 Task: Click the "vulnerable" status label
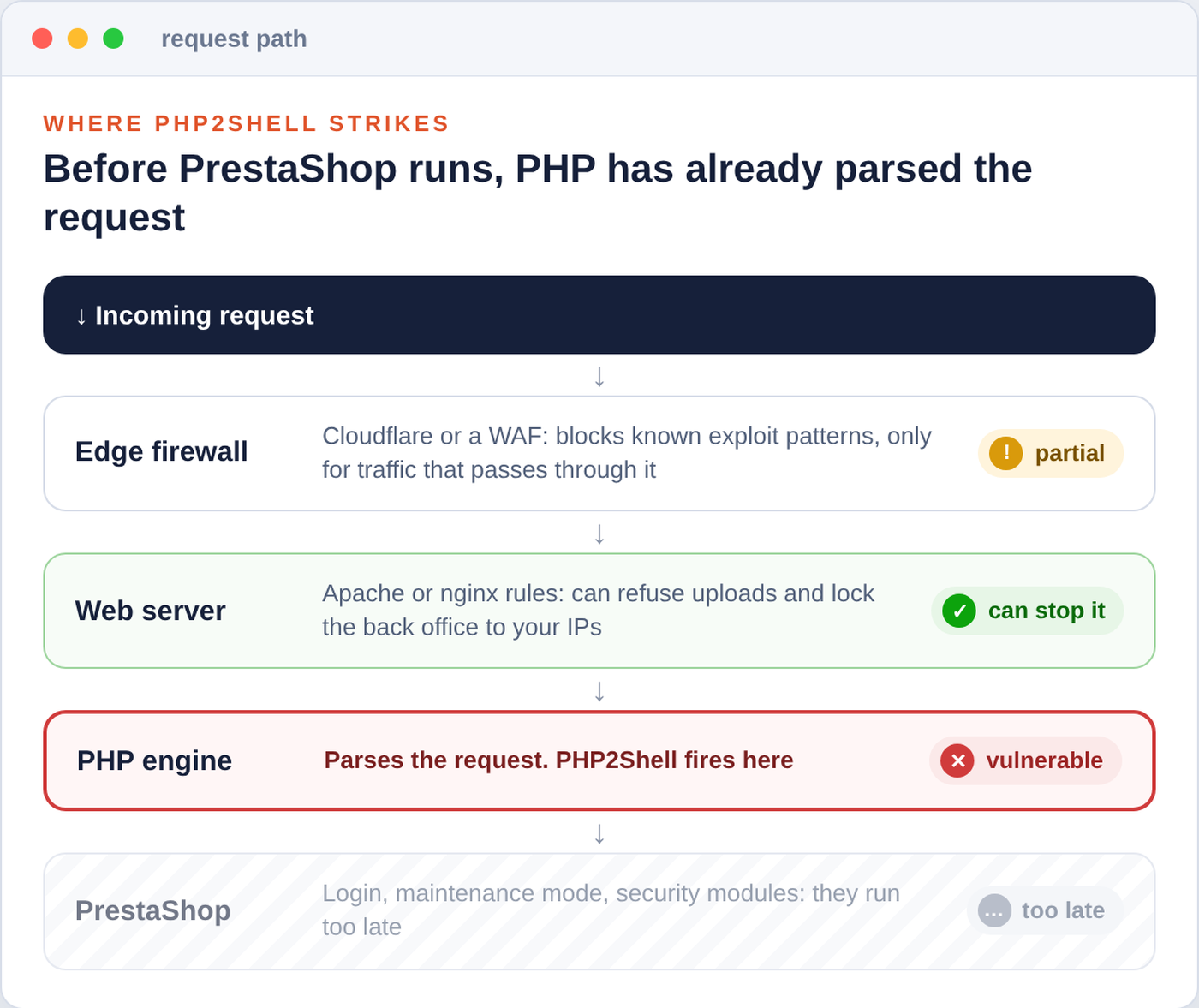coord(1045,760)
